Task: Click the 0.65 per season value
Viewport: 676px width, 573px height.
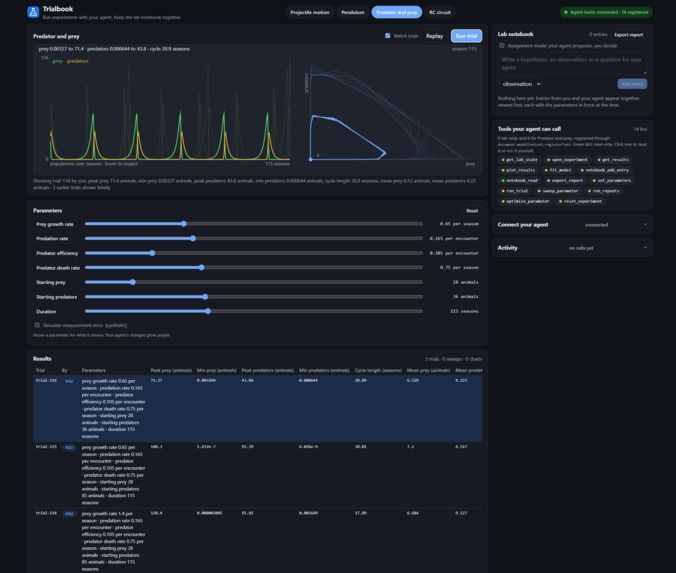Action: (459, 224)
